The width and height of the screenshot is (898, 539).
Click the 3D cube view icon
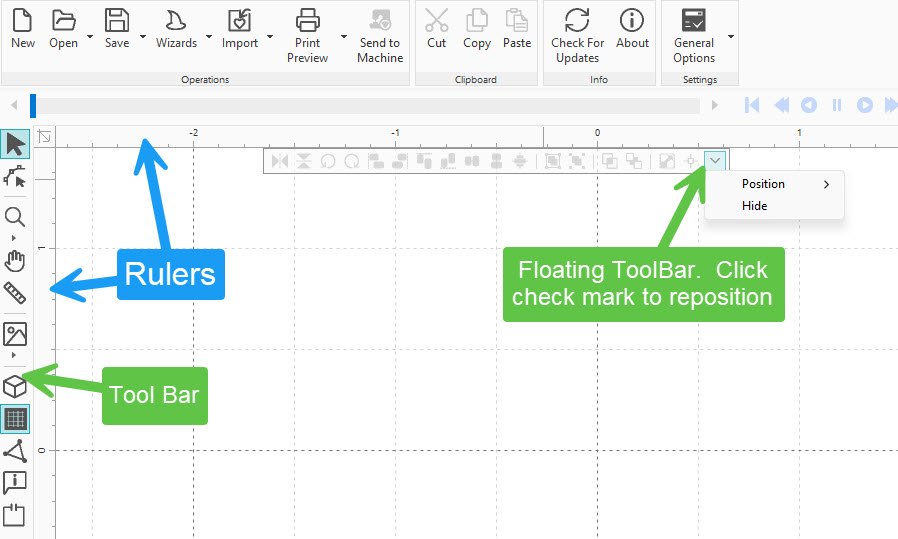(15, 387)
